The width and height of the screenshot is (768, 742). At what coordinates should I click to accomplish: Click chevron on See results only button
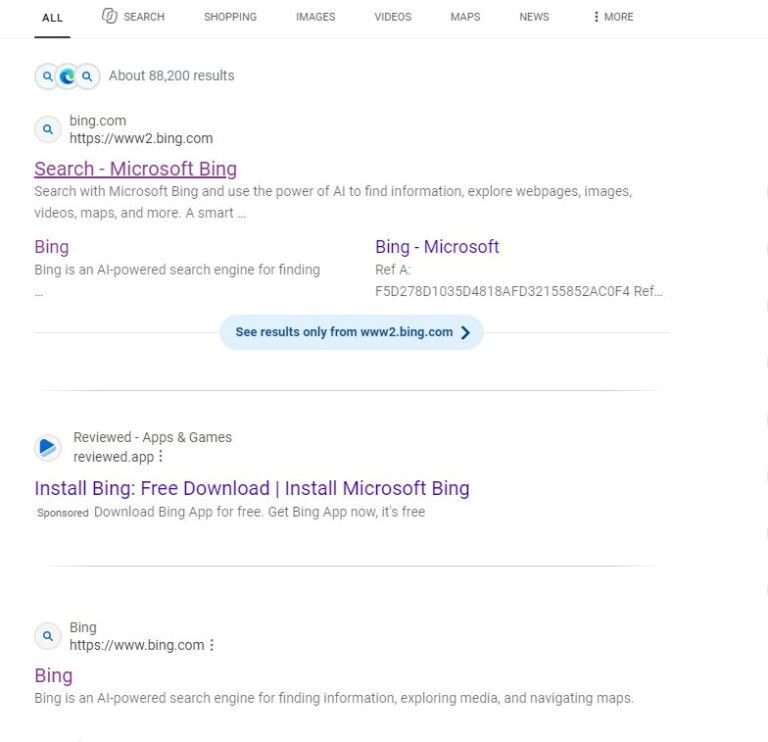tap(465, 333)
